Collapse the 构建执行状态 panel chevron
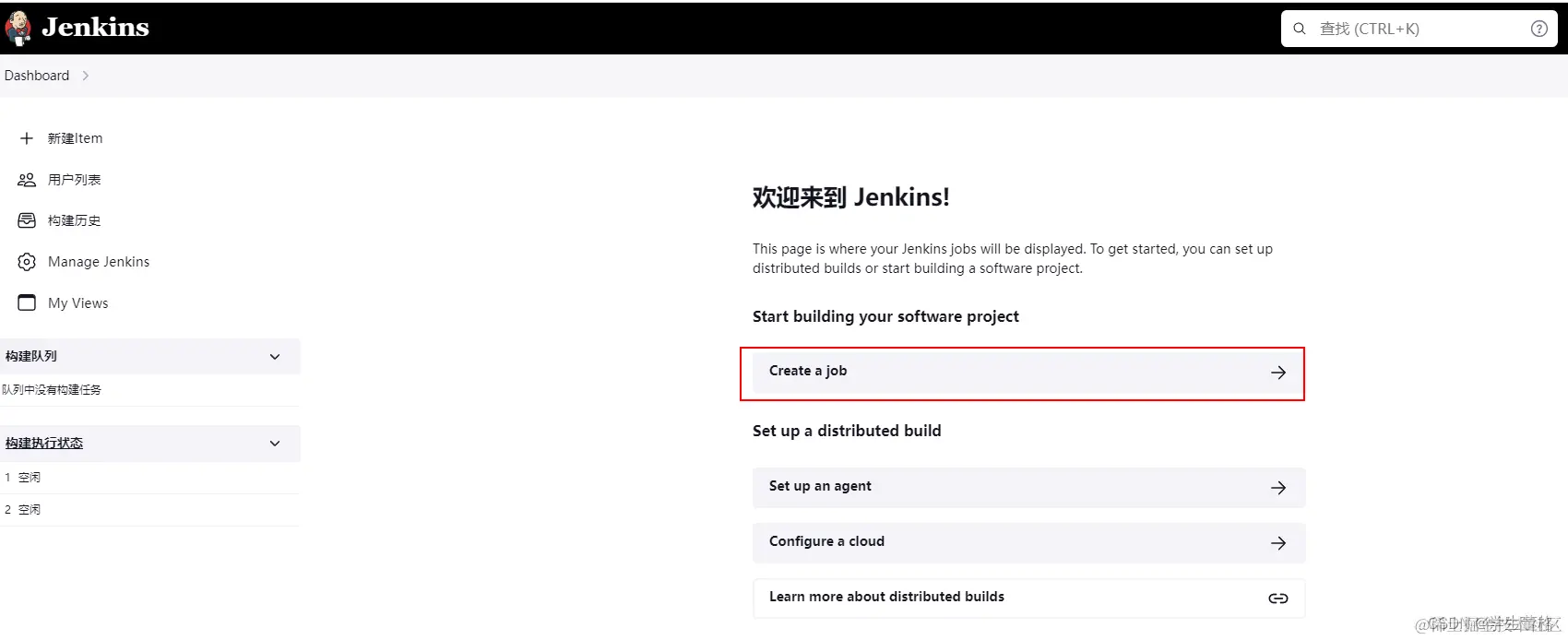The height and width of the screenshot is (640, 1568). pyautogui.click(x=275, y=444)
